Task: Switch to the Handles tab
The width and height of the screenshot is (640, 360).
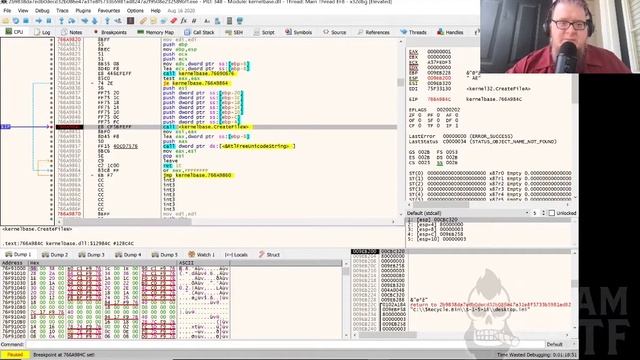Action: point(450,32)
